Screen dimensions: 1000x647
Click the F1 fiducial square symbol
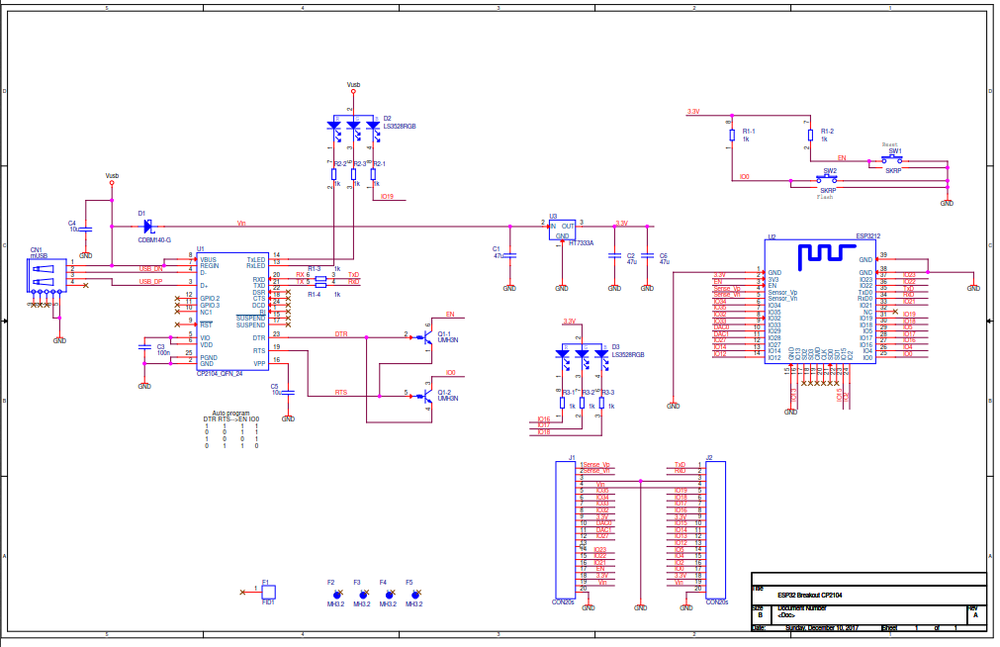[268, 592]
